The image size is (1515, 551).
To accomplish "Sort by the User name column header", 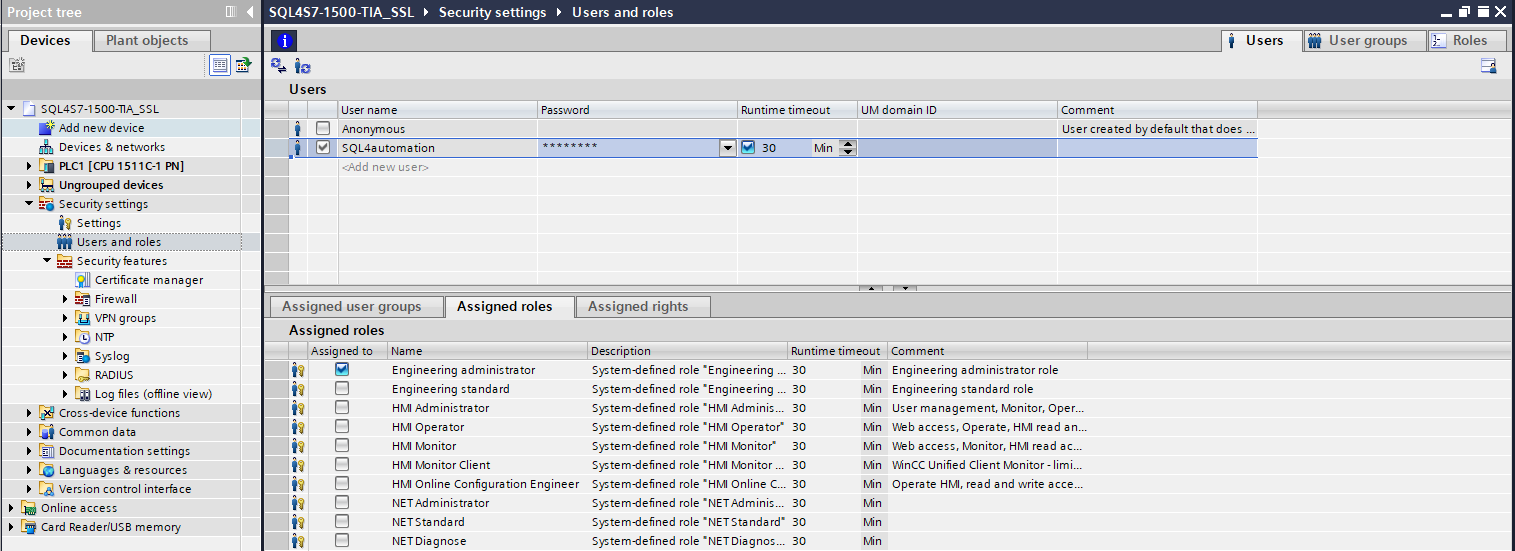I will pyautogui.click(x=438, y=110).
